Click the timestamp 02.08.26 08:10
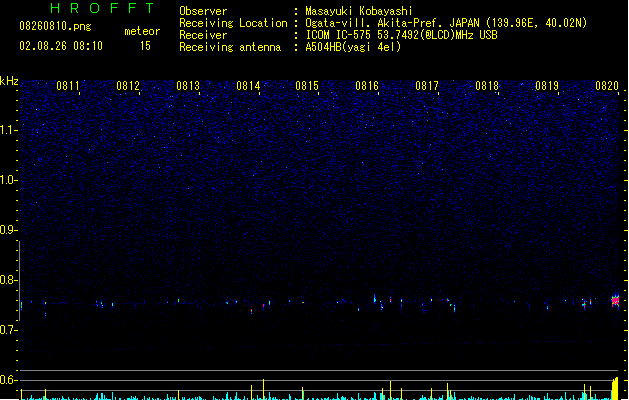This screenshot has width=629, height=400. tap(61, 46)
